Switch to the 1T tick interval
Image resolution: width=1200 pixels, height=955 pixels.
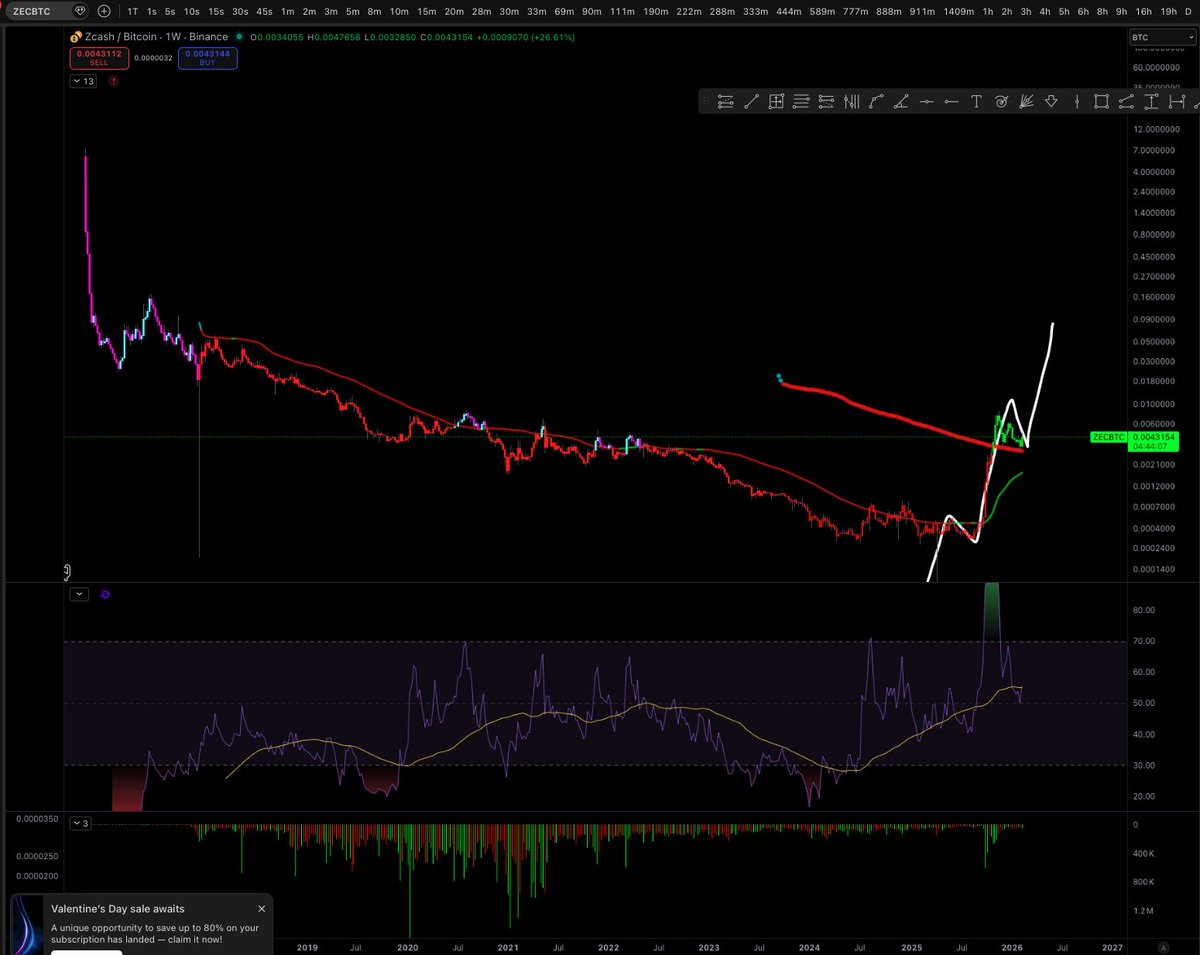click(133, 11)
